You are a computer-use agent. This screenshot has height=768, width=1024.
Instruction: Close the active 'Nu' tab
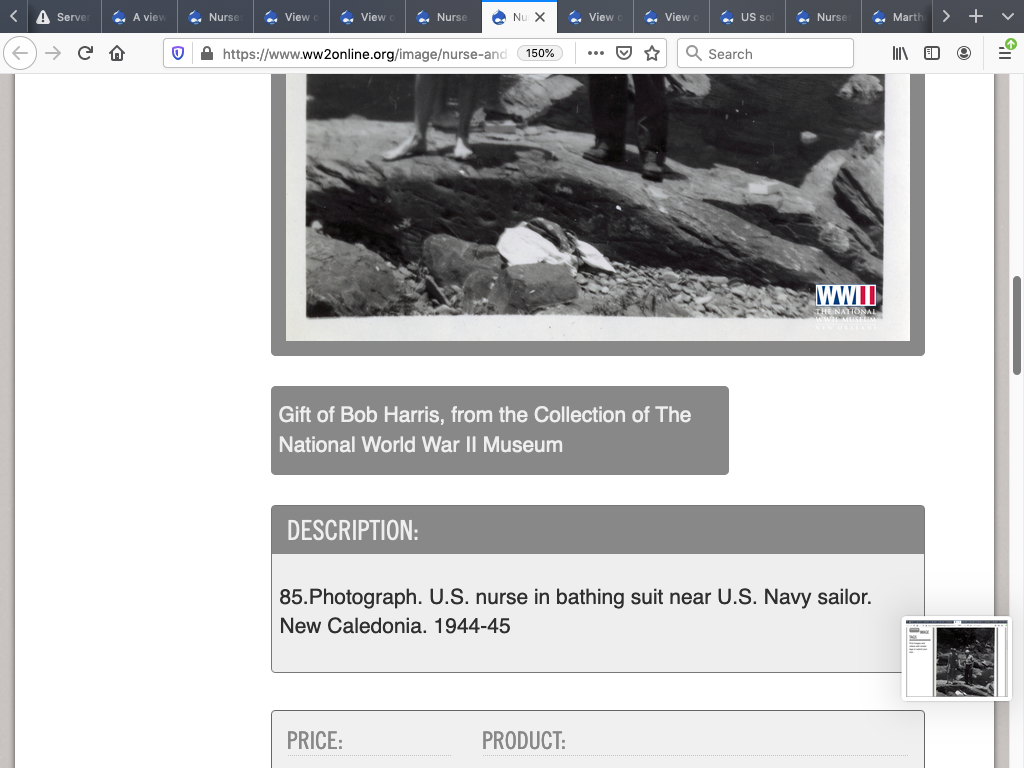(x=540, y=17)
